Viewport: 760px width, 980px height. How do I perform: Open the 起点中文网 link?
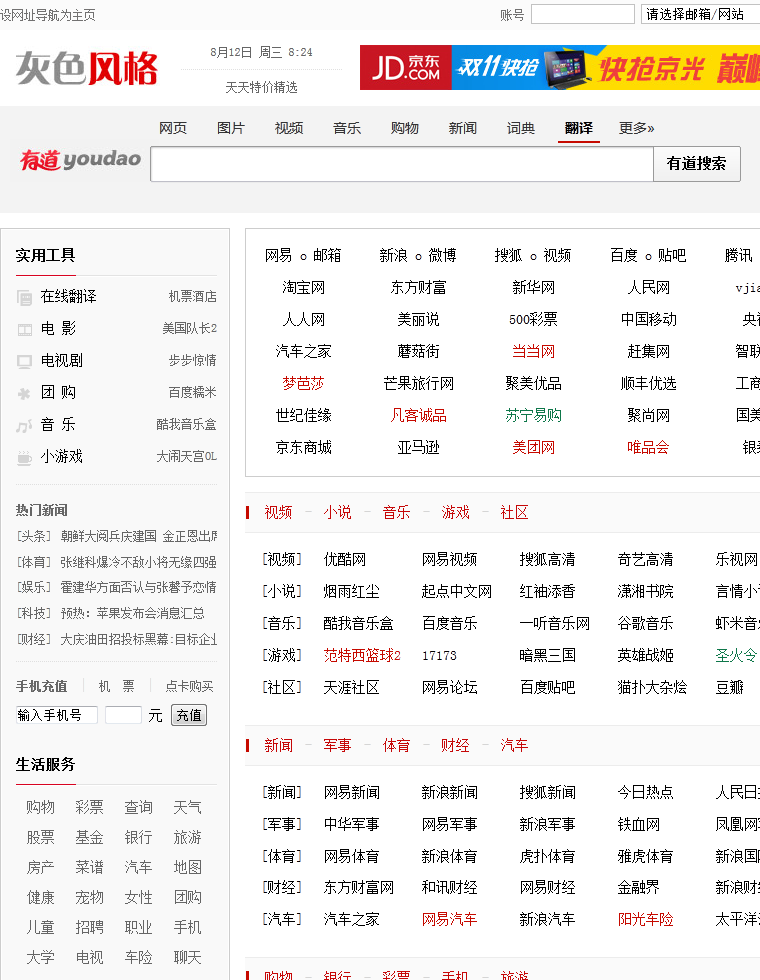coord(457,591)
